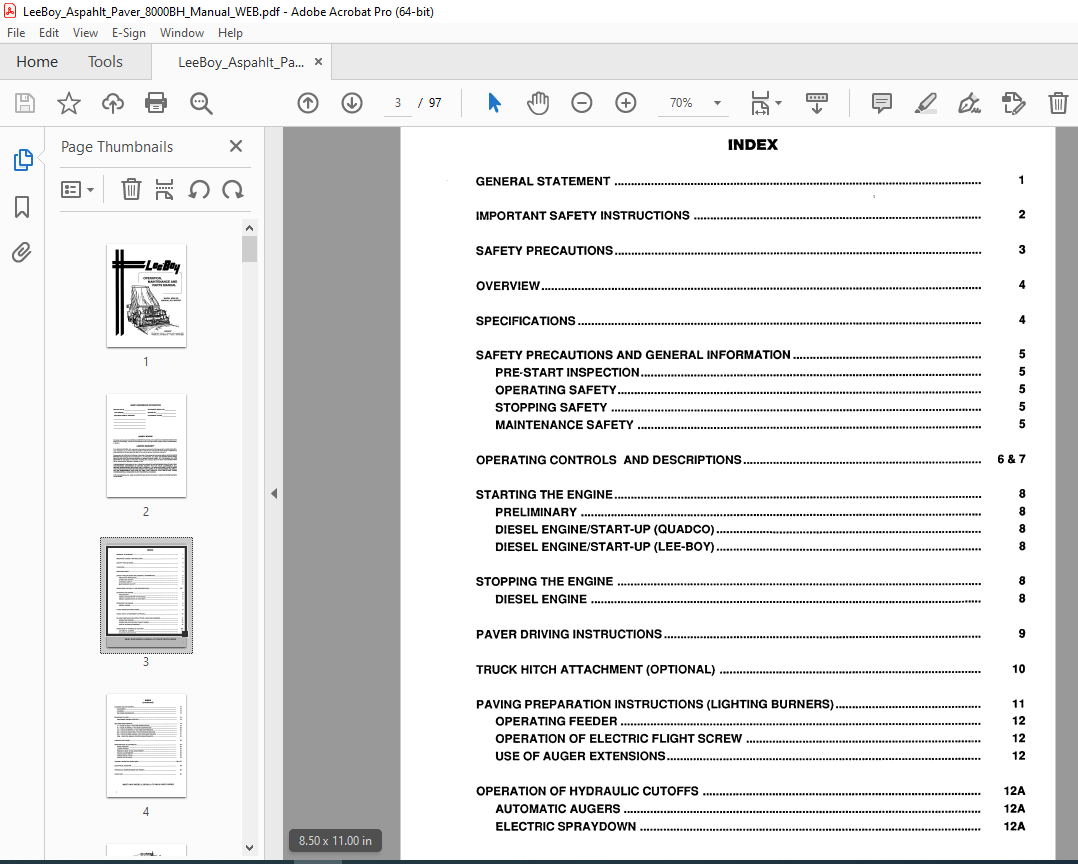Click the 70% zoom value field

[x=681, y=103]
